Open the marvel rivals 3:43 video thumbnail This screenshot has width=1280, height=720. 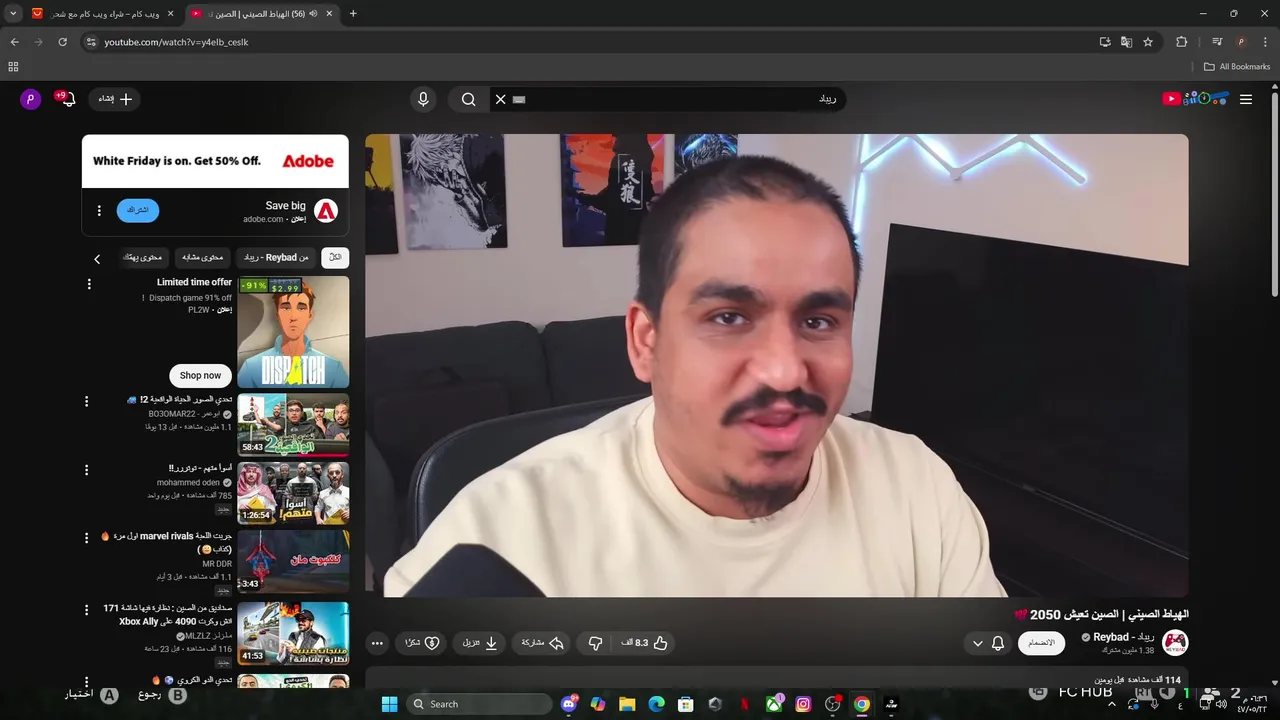293,562
